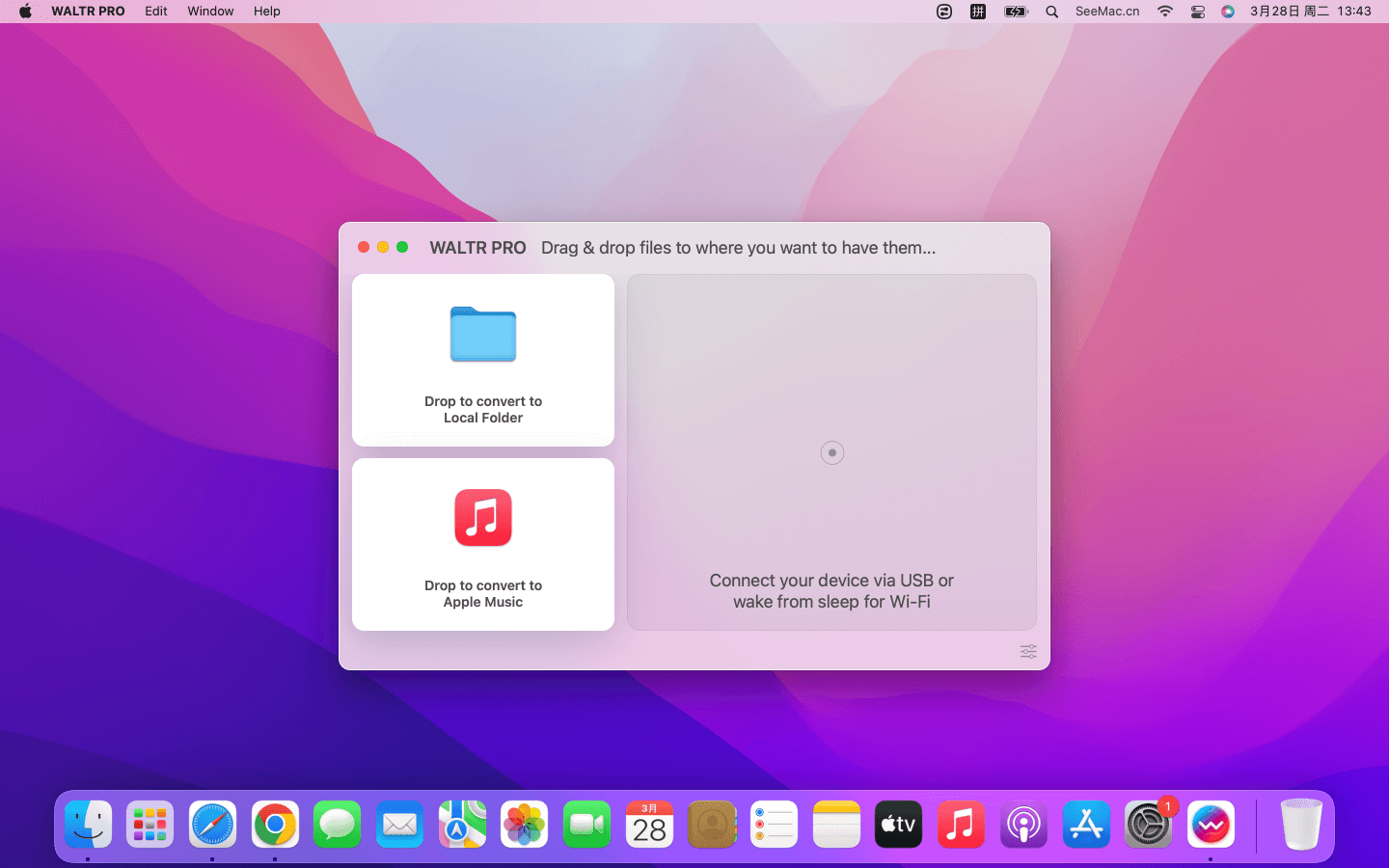This screenshot has width=1389, height=868.
Task: Open System Preferences from the Dock
Action: pyautogui.click(x=1148, y=826)
